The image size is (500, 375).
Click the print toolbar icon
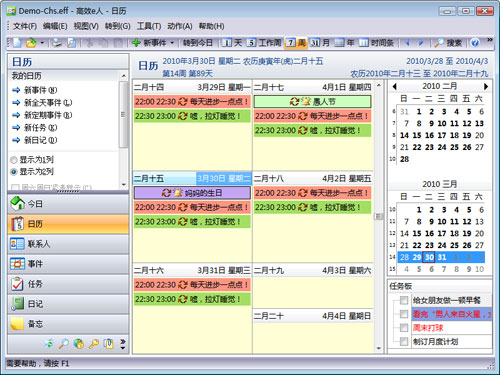(57, 42)
